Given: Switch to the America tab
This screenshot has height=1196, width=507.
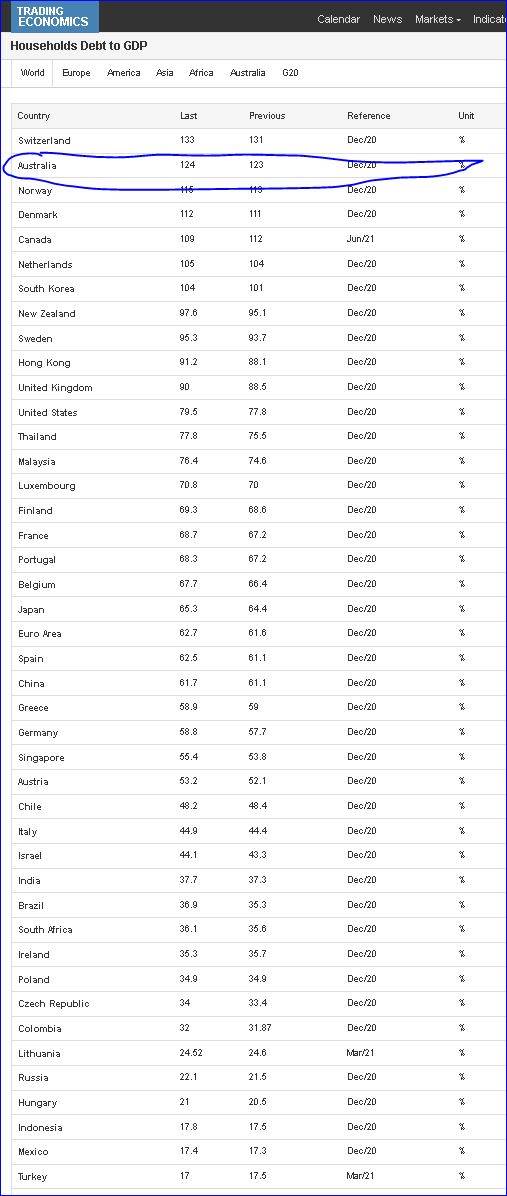Looking at the screenshot, I should 124,73.
